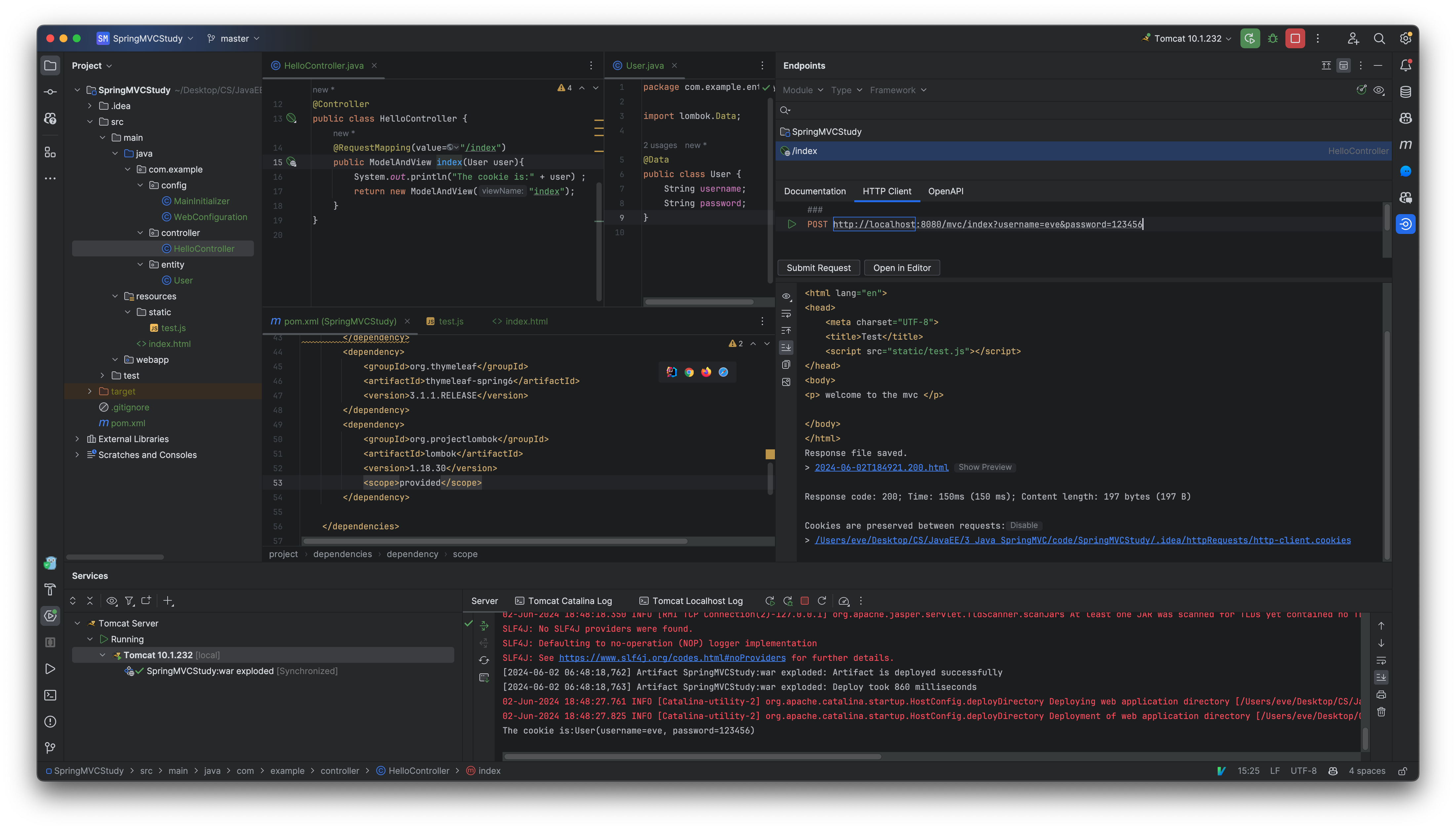The height and width of the screenshot is (830, 1456).
Task: Open the Type filter dropdown
Action: 846,90
